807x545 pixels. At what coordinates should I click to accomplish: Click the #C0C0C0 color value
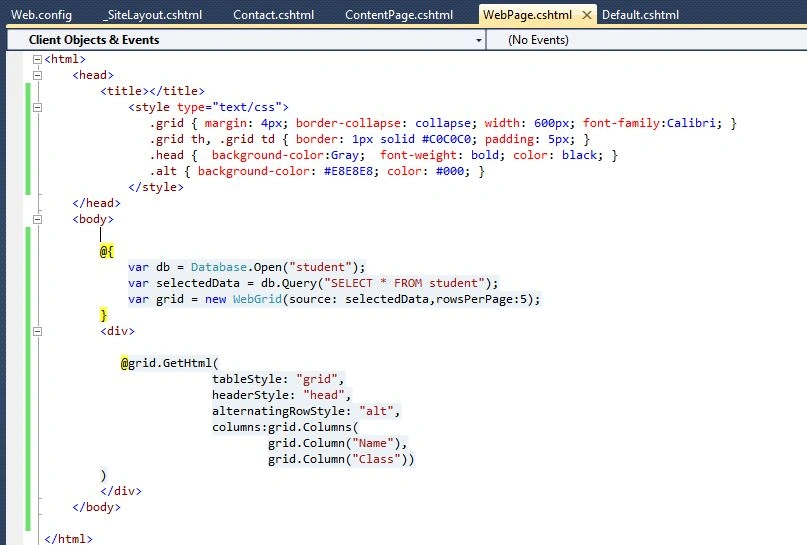[x=446, y=139]
